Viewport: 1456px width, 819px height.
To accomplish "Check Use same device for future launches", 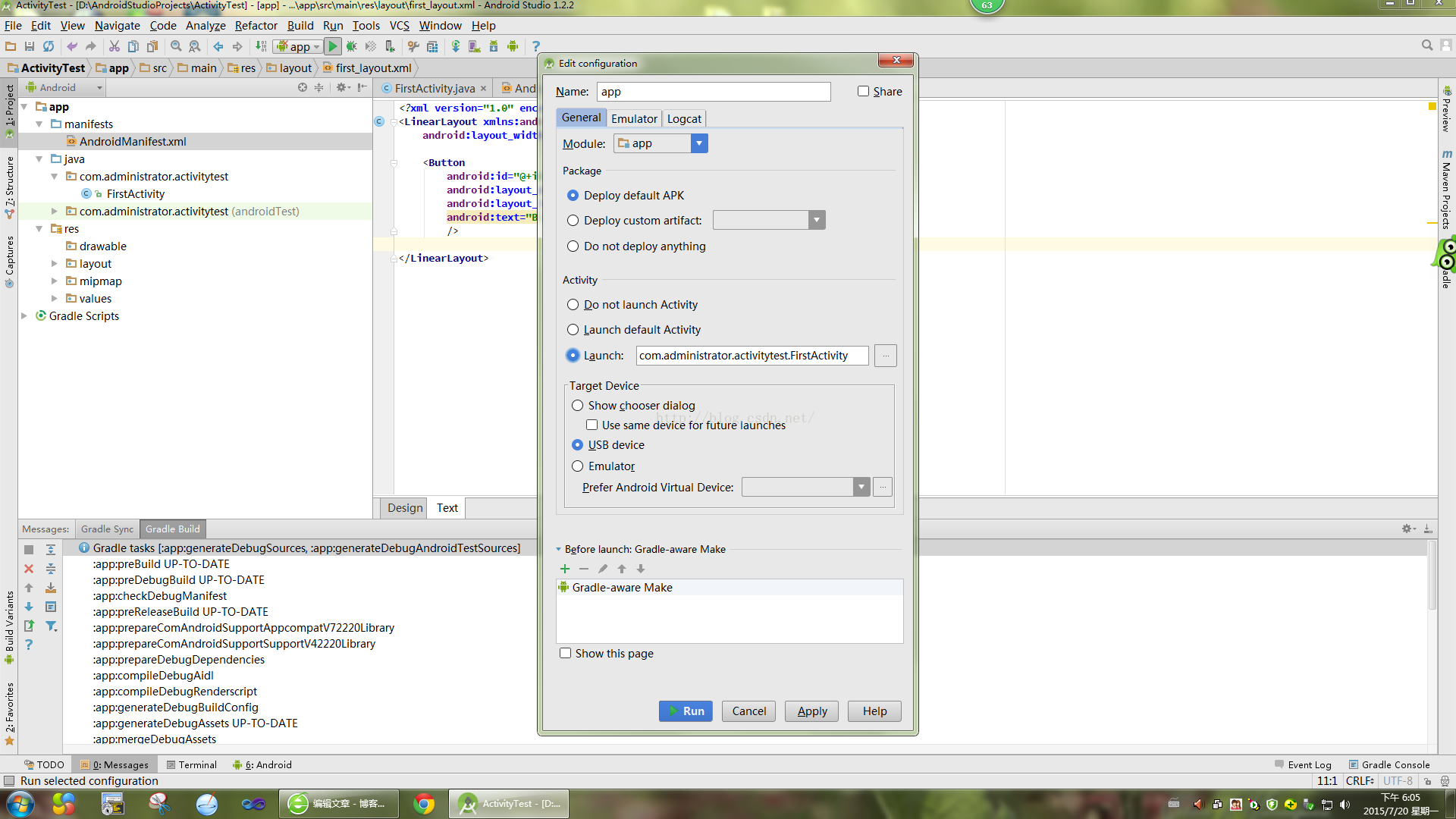I will [591, 425].
